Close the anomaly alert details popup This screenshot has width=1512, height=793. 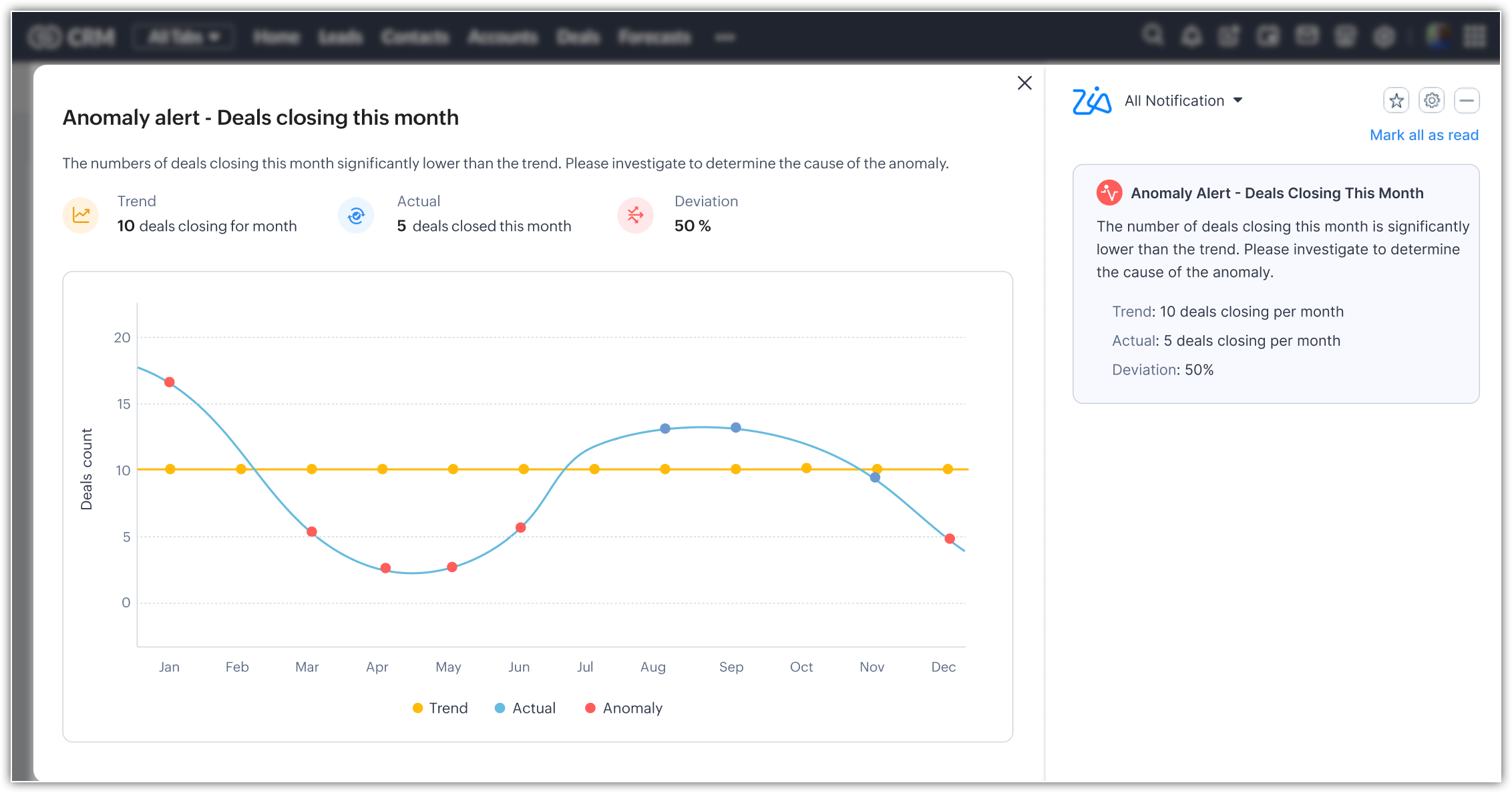[x=1024, y=83]
